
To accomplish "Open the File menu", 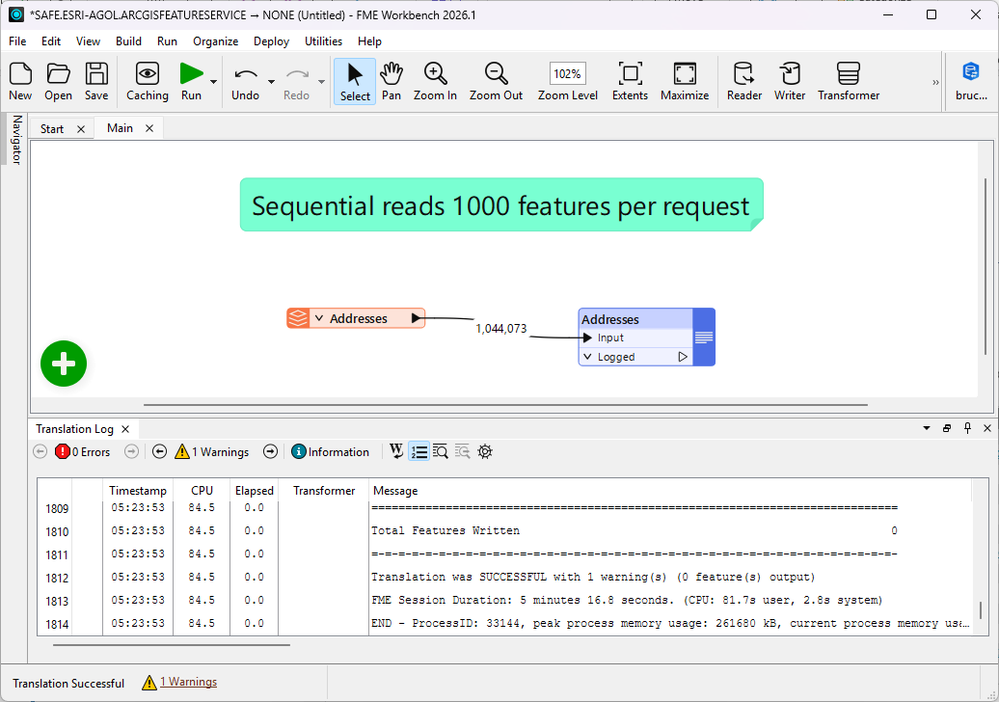I will tap(17, 41).
